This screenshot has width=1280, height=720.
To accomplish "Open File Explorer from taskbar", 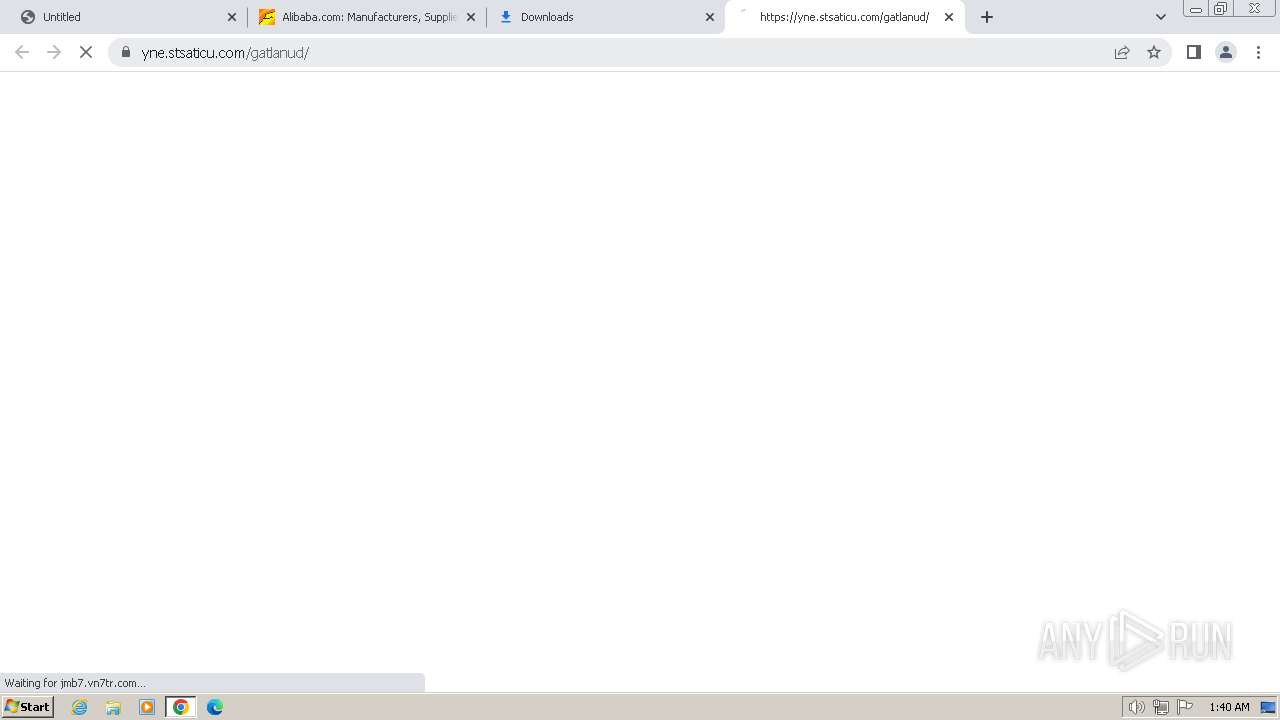I will tap(113, 707).
